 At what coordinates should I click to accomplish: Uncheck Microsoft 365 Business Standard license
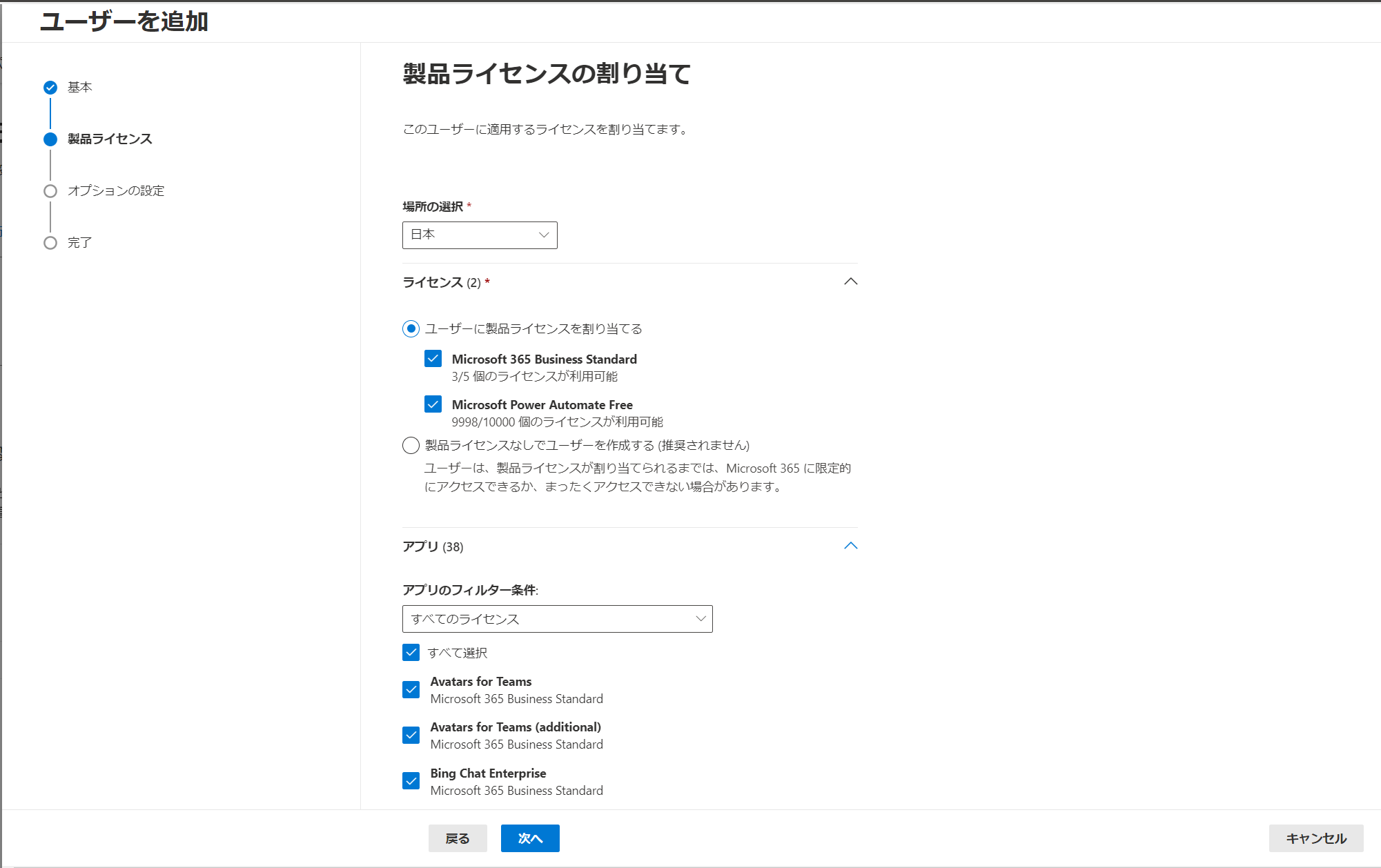[x=433, y=358]
